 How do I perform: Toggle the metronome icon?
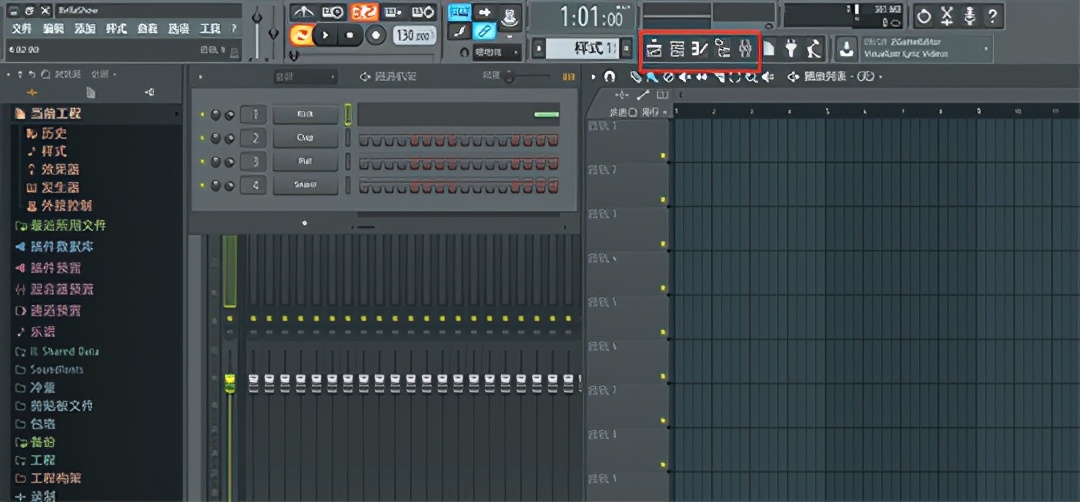pyautogui.click(x=303, y=12)
